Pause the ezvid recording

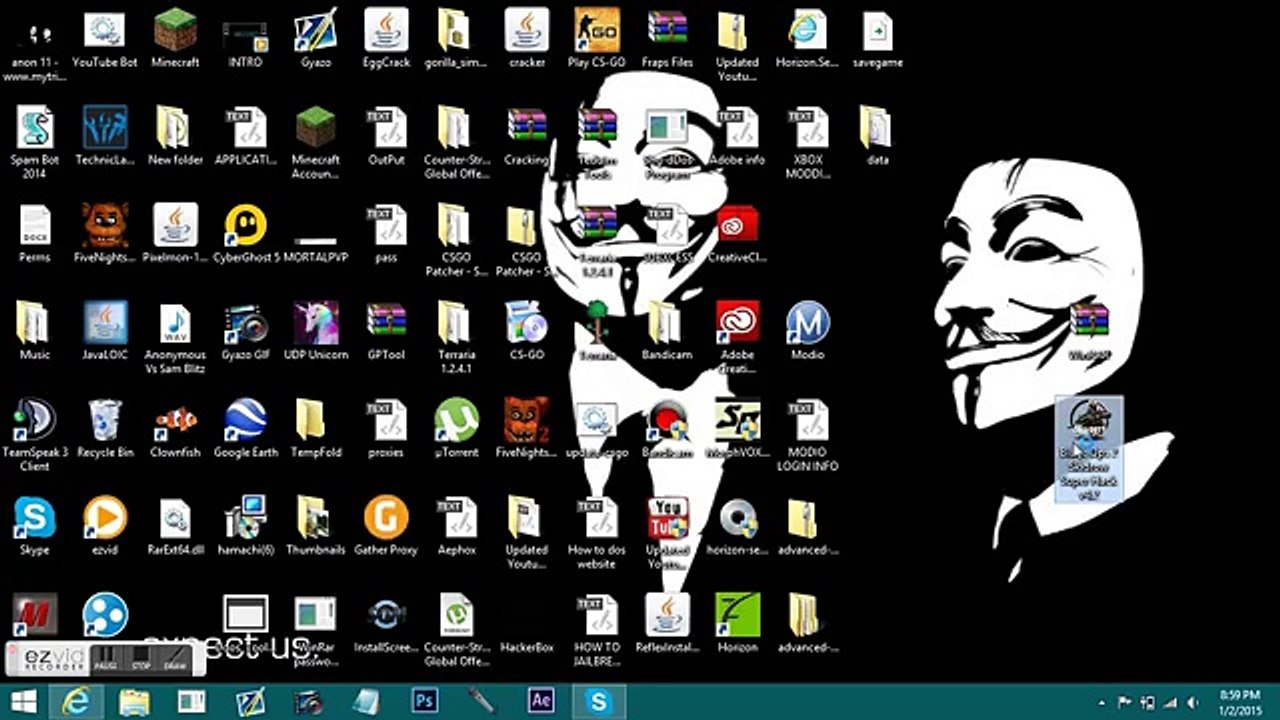point(105,659)
